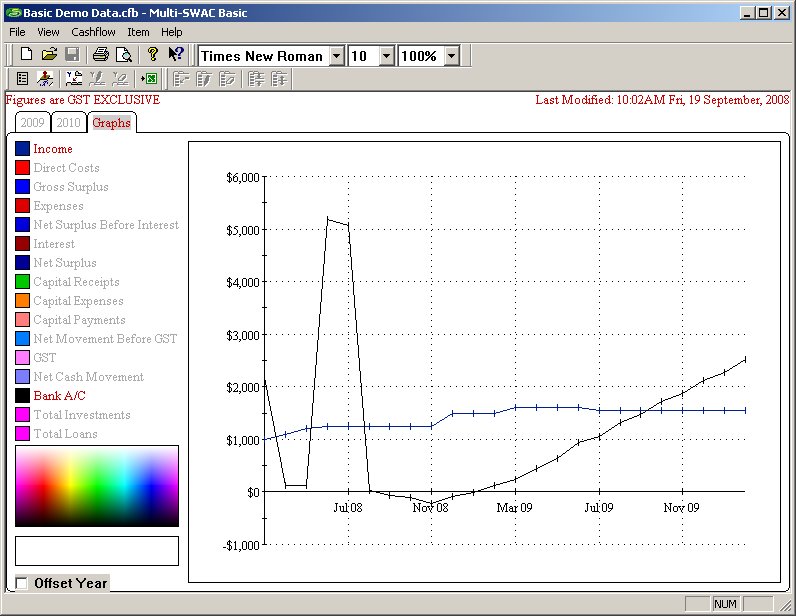Image resolution: width=796 pixels, height=616 pixels.
Task: Click the second greyed item-list edit icon
Action: 204,79
